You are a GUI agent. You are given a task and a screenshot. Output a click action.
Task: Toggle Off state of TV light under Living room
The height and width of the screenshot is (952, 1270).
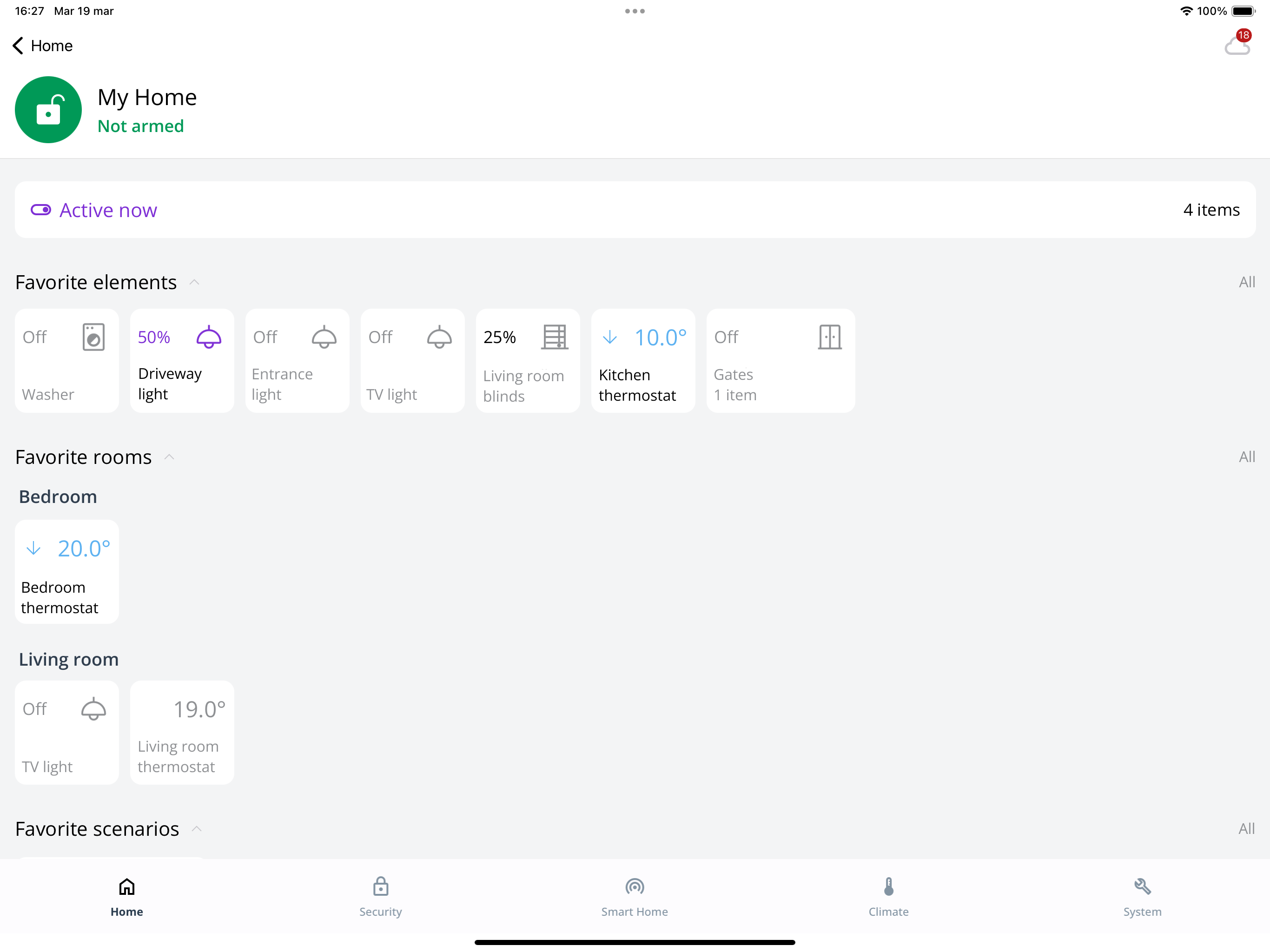point(34,709)
